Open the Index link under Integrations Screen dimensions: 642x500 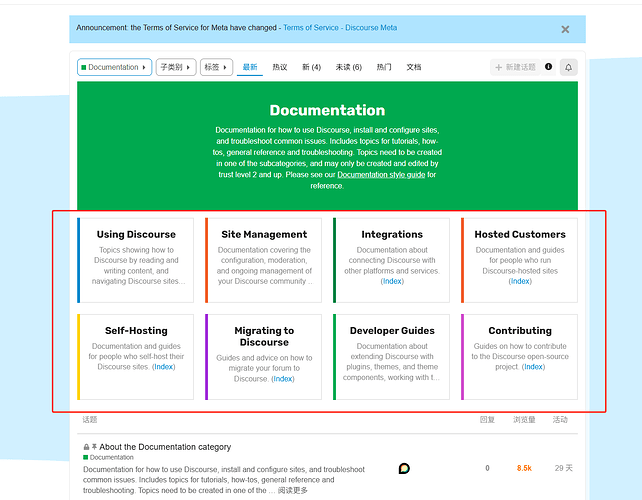[392, 281]
